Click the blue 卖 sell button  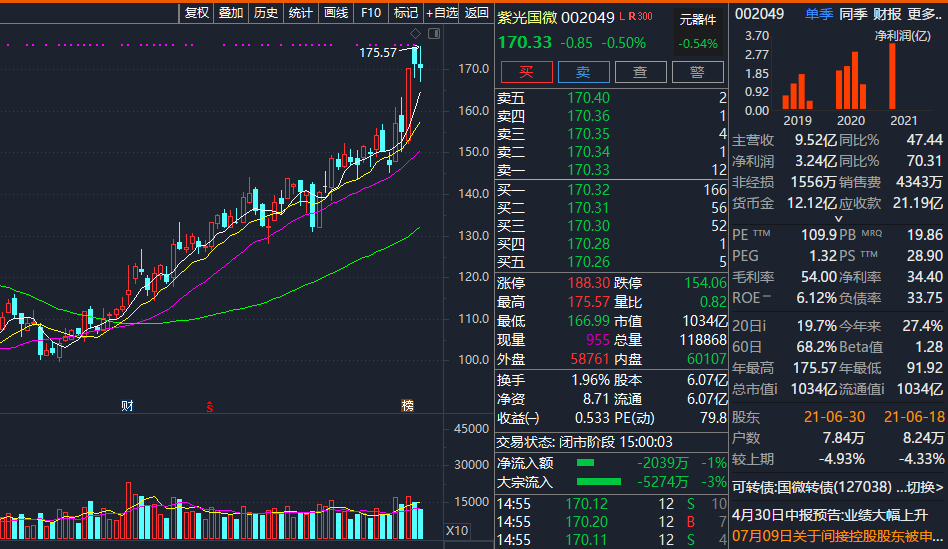(x=583, y=72)
